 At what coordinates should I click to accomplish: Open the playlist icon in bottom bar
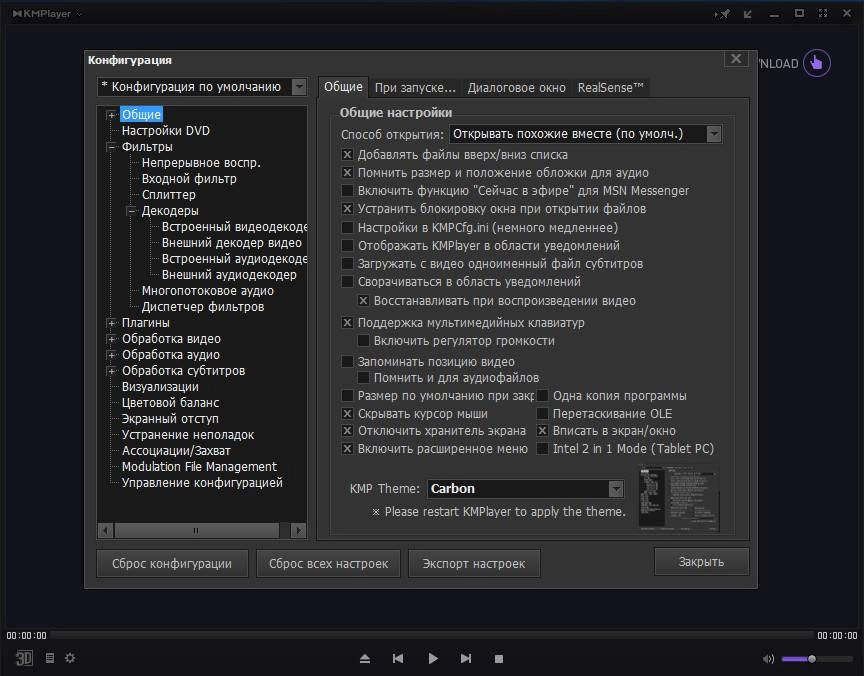(x=50, y=658)
